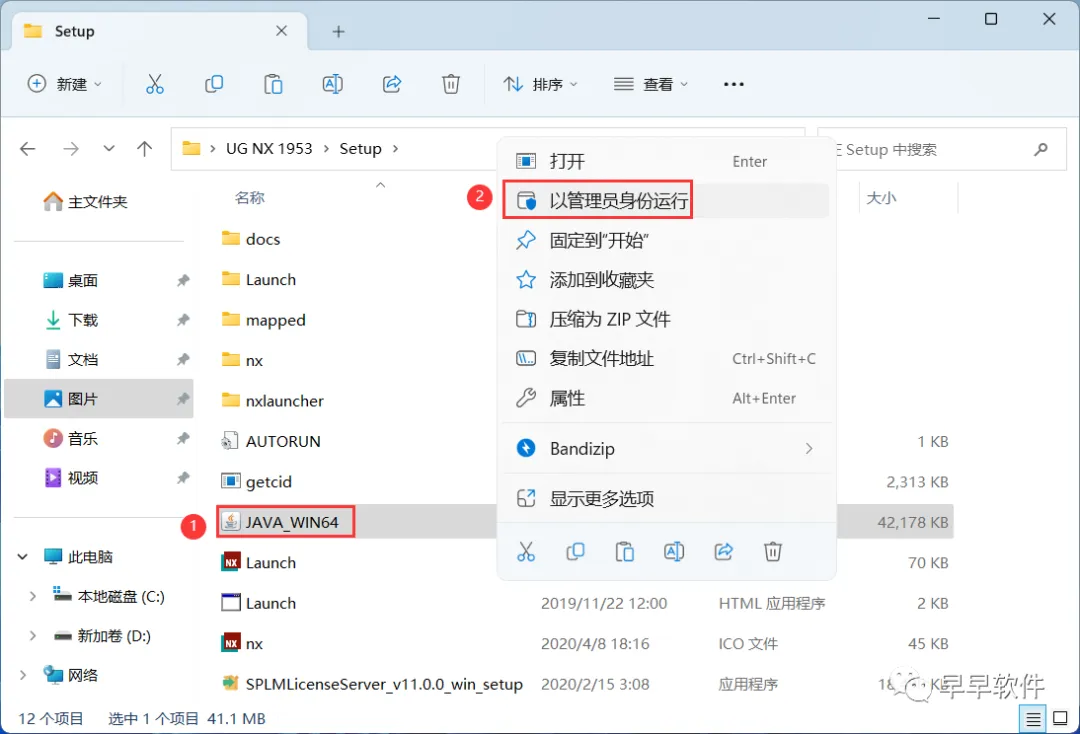Choose 属性 in the context menu
The height and width of the screenshot is (734, 1080).
pyautogui.click(x=666, y=398)
